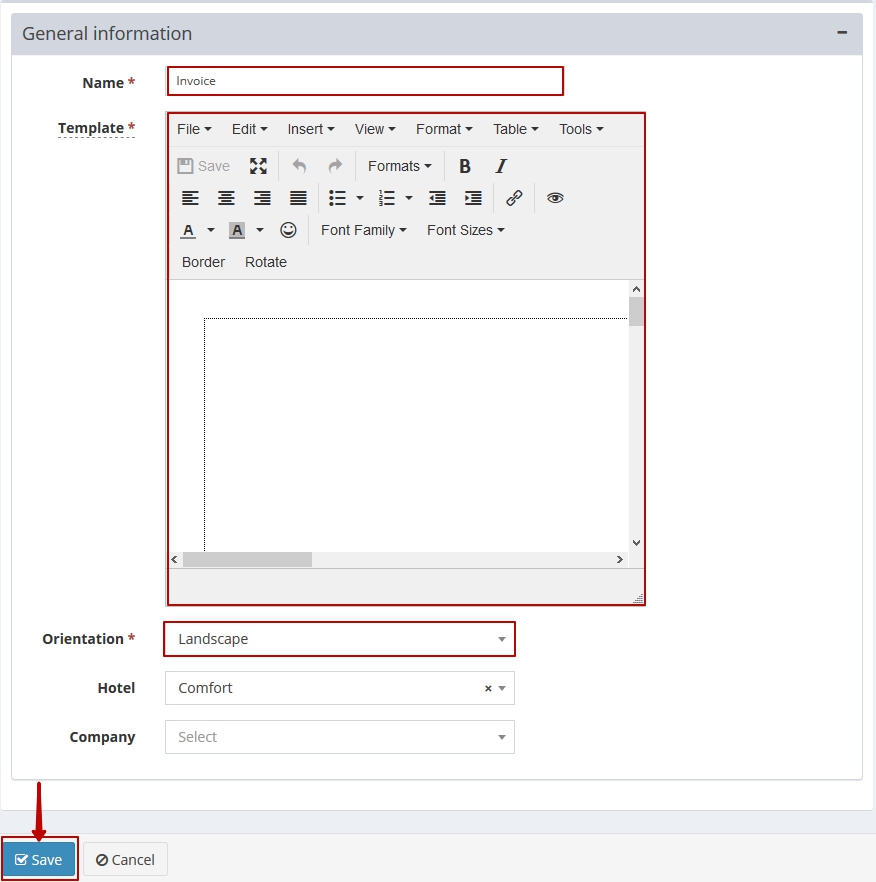Increase indent
The width and height of the screenshot is (876, 882).
[473, 198]
